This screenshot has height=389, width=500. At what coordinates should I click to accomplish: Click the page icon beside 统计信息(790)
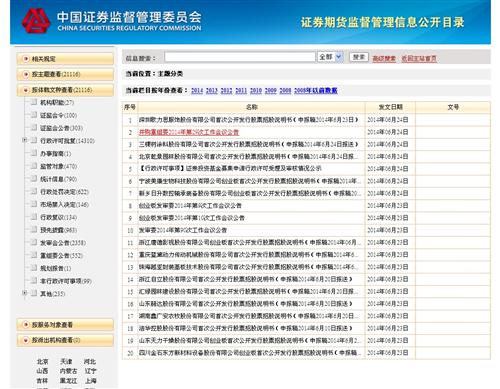[x=34, y=178]
